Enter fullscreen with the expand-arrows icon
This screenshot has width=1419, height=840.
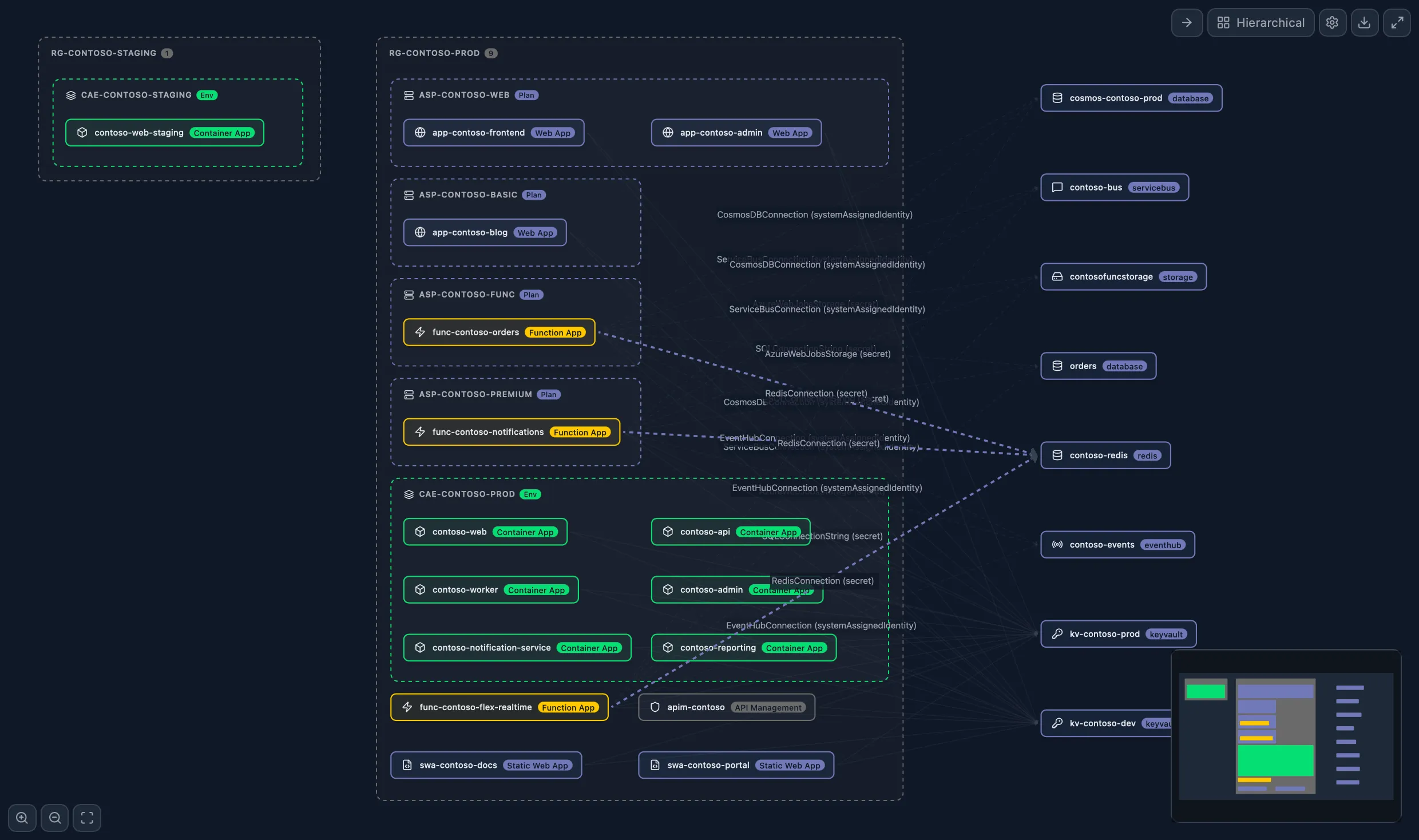coord(1398,22)
